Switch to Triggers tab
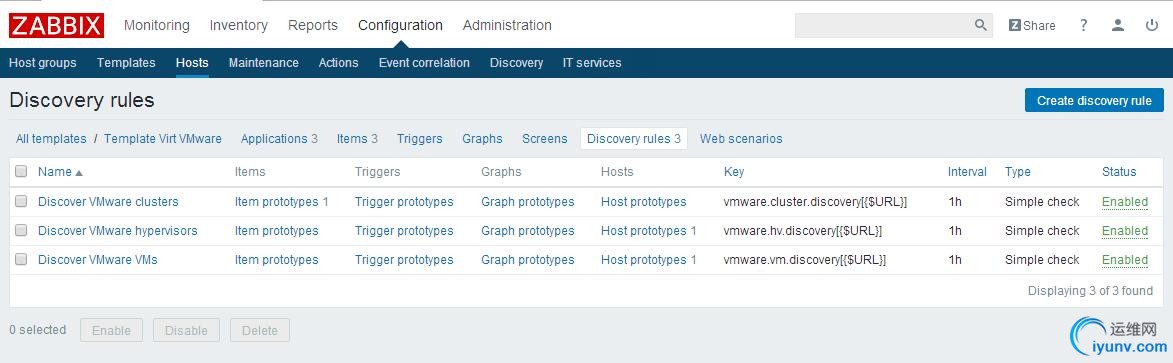1173x363 pixels. coord(420,138)
